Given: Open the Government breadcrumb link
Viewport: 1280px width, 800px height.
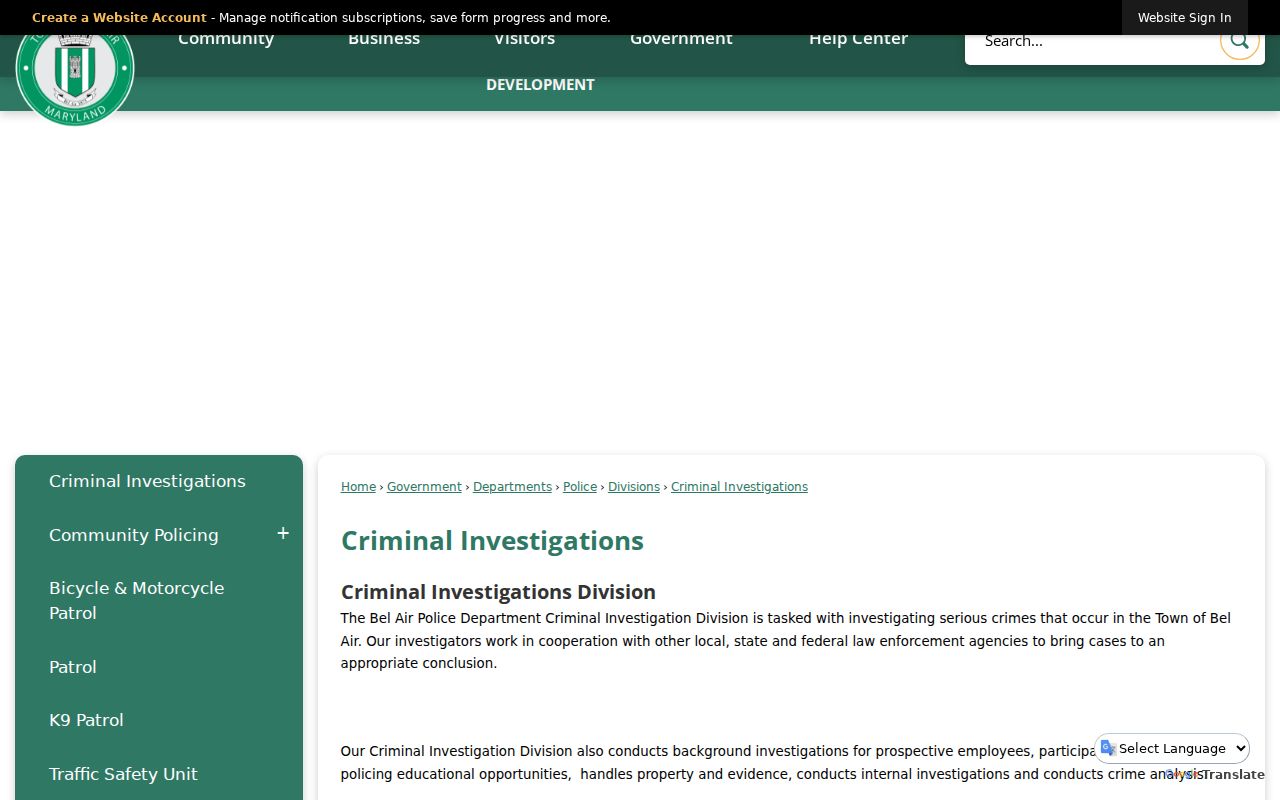Looking at the screenshot, I should click(x=424, y=487).
